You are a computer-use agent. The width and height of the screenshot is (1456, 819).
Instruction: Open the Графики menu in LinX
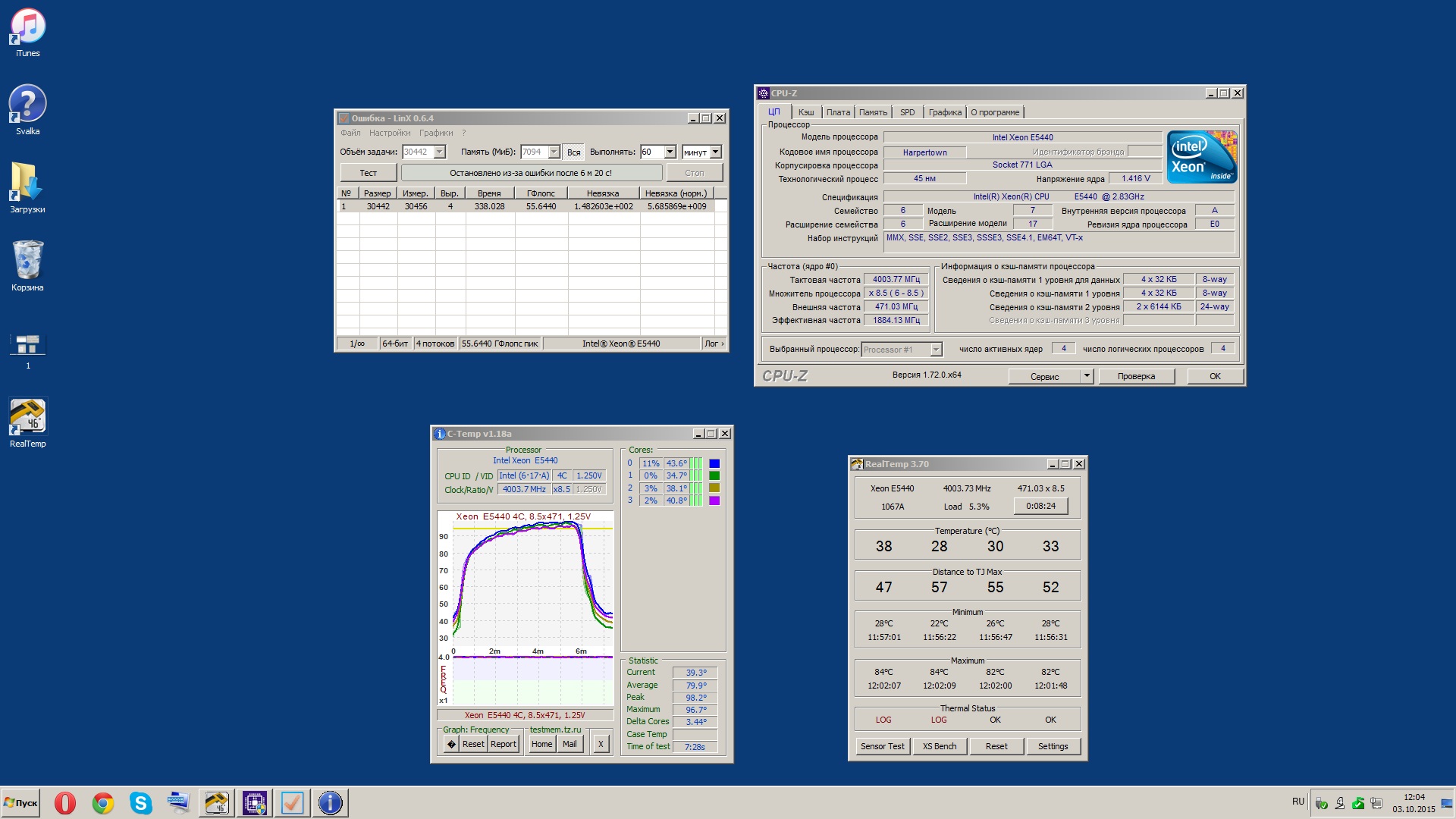(436, 133)
